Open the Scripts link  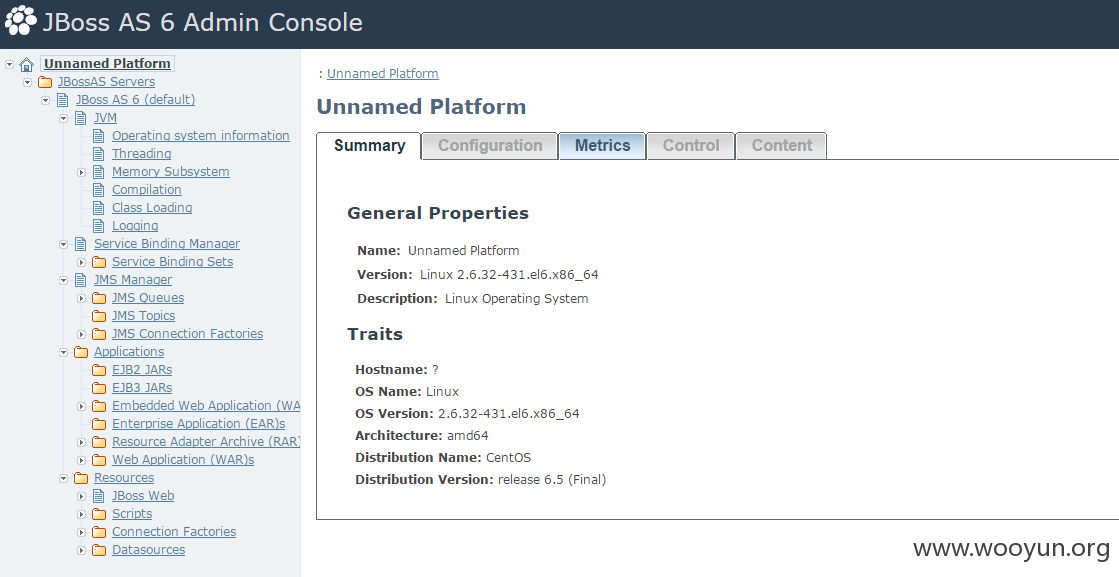click(x=132, y=514)
